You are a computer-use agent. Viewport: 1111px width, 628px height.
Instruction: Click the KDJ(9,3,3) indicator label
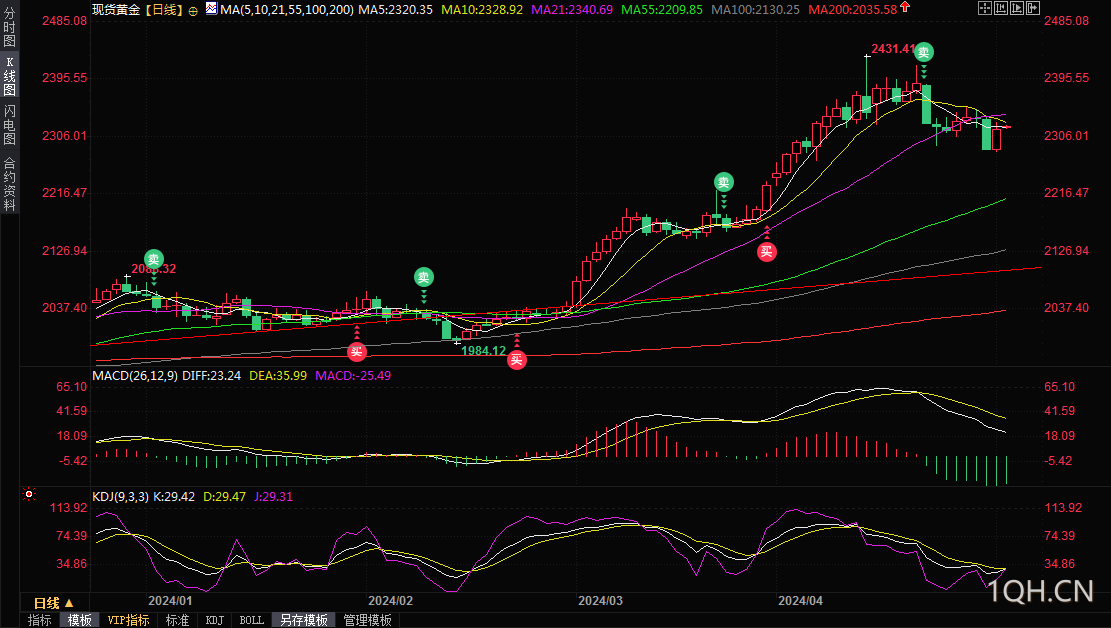[120, 497]
